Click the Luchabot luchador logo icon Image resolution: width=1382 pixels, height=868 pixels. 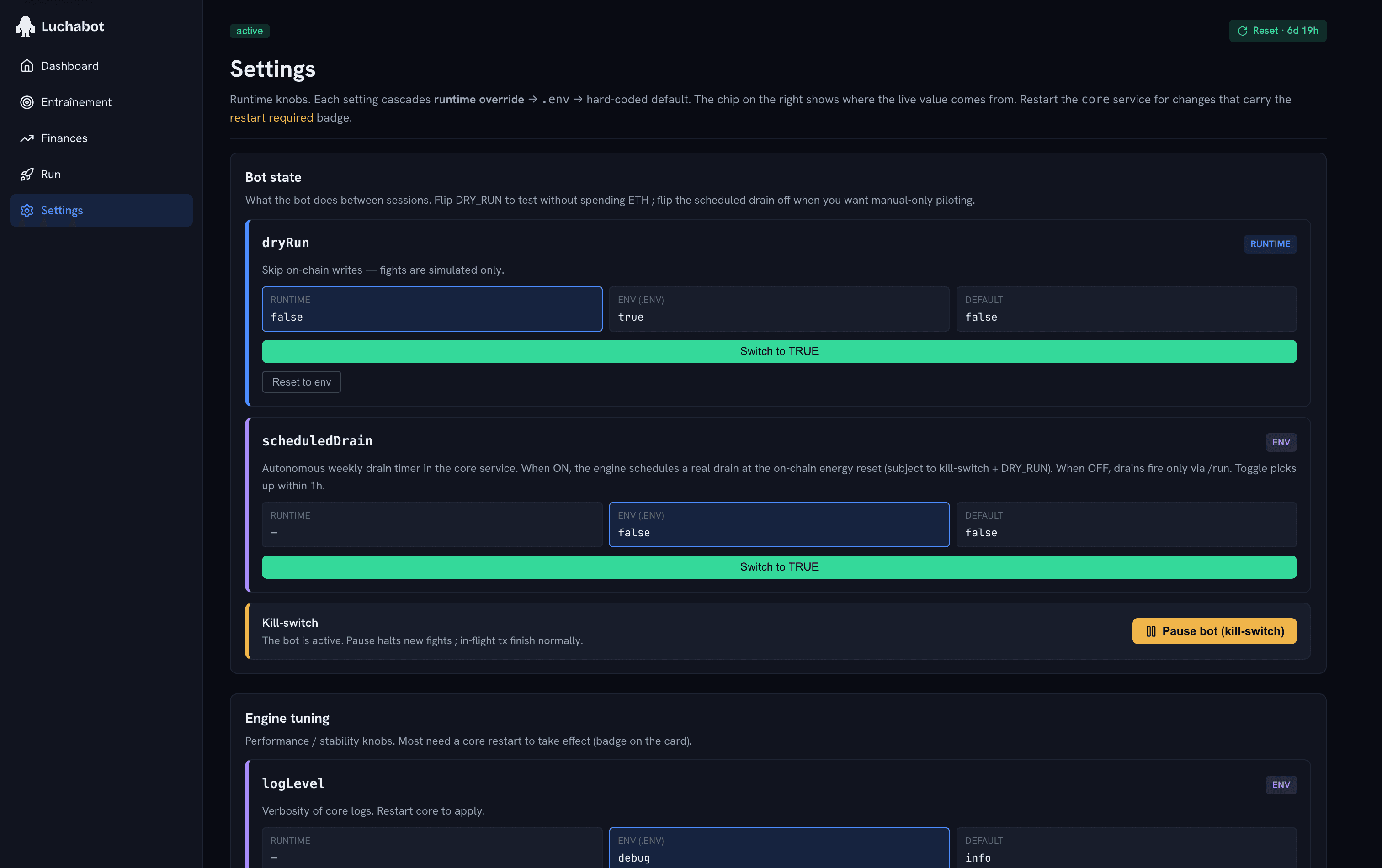click(25, 26)
